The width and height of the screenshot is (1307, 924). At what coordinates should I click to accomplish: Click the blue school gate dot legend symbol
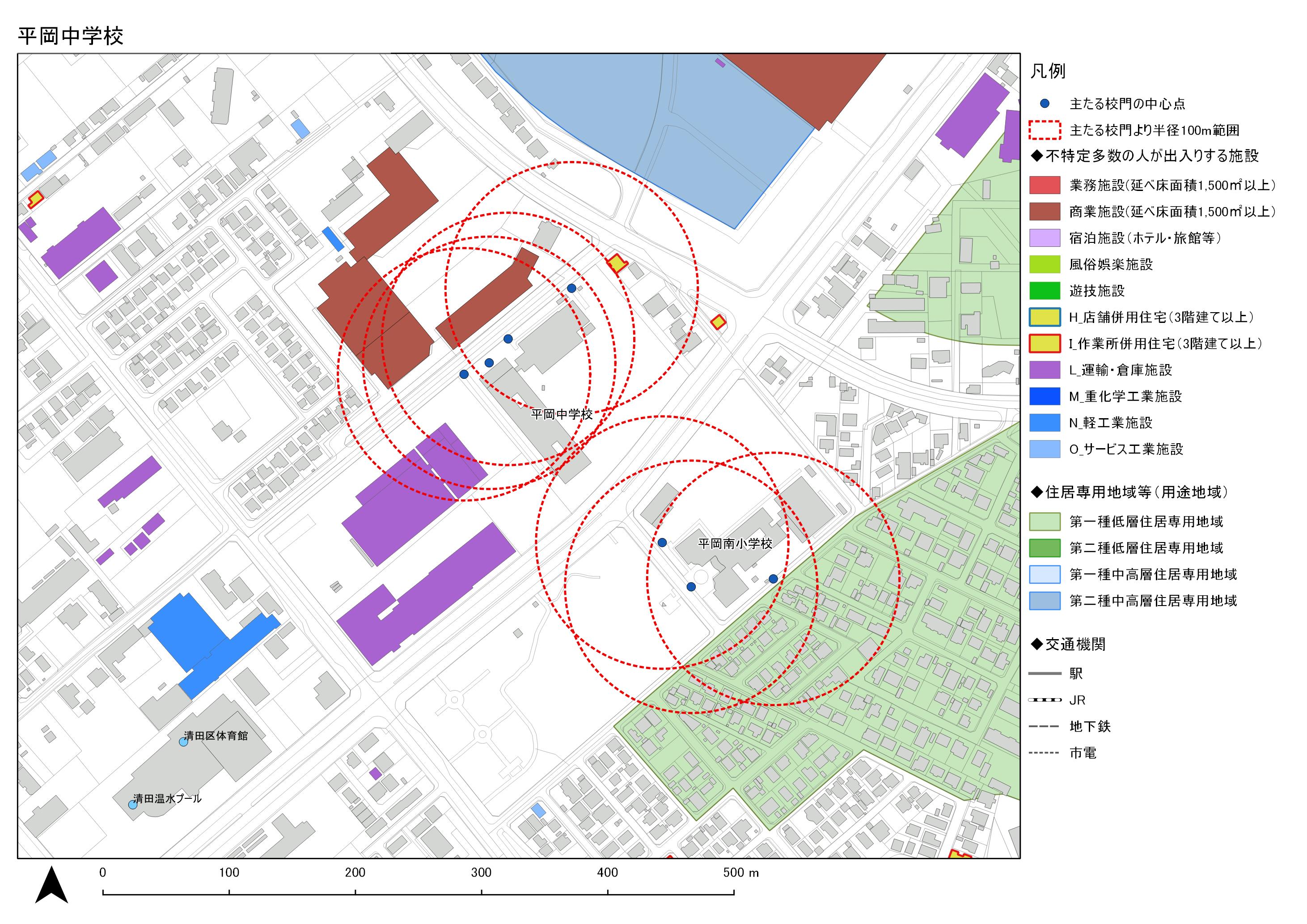click(x=1045, y=104)
